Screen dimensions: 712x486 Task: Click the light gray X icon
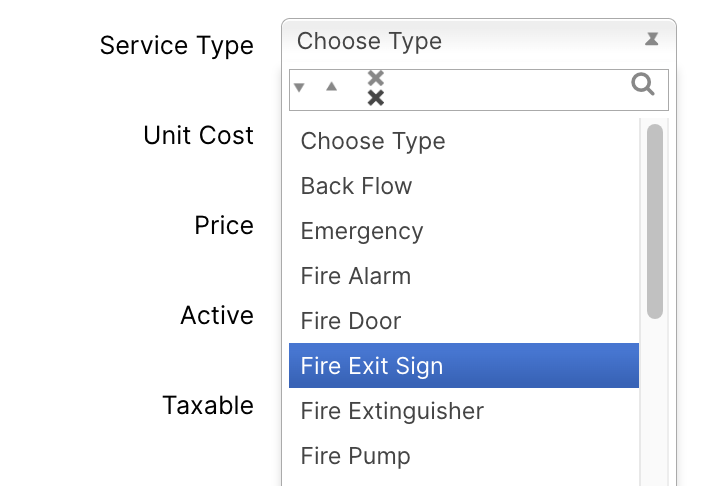click(x=376, y=78)
